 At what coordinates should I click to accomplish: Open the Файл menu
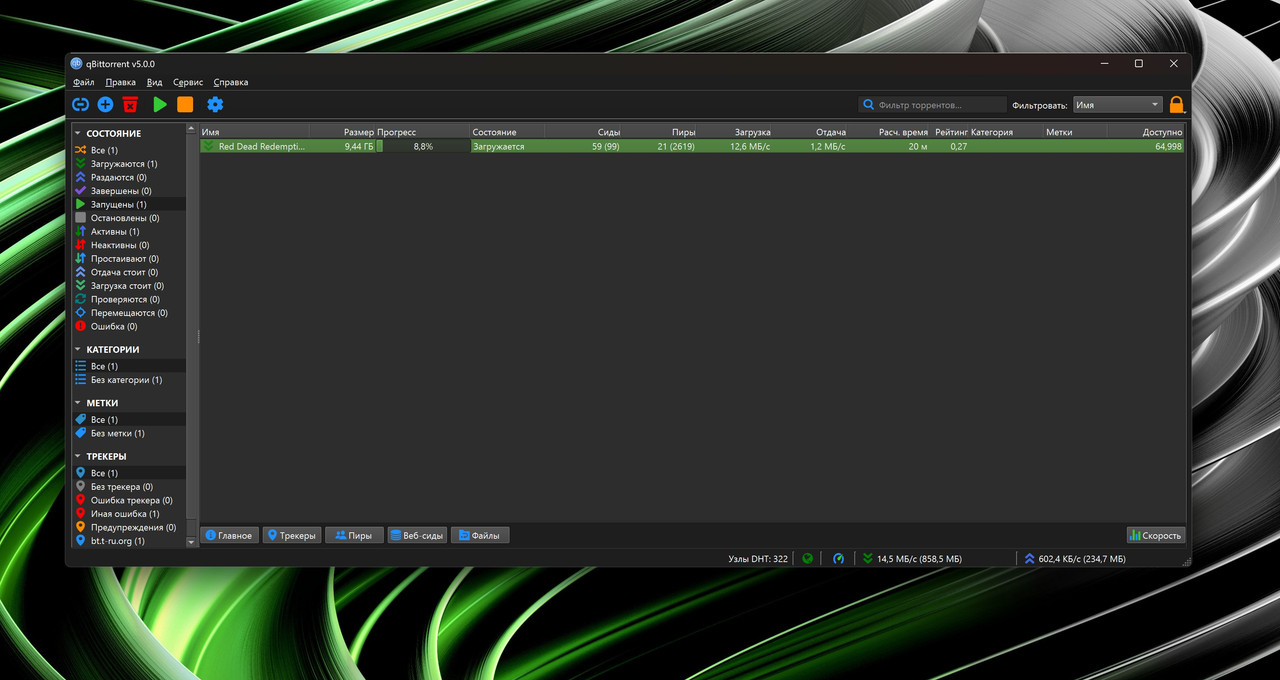pyautogui.click(x=84, y=82)
